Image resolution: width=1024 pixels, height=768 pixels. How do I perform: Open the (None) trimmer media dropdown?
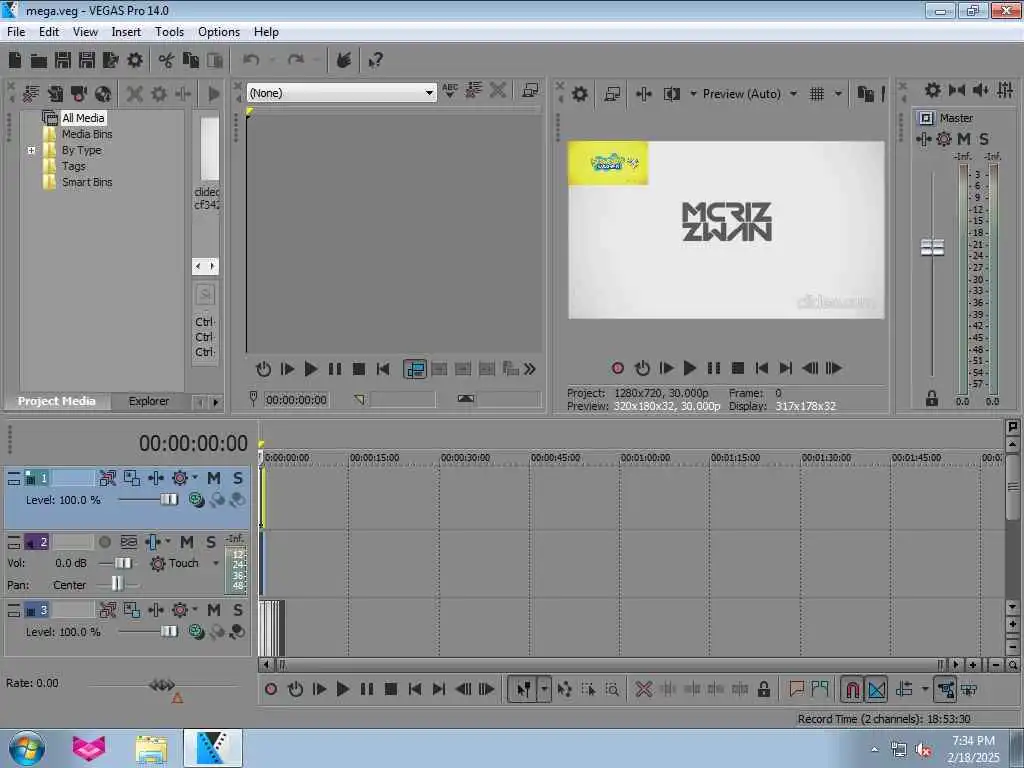click(x=429, y=93)
